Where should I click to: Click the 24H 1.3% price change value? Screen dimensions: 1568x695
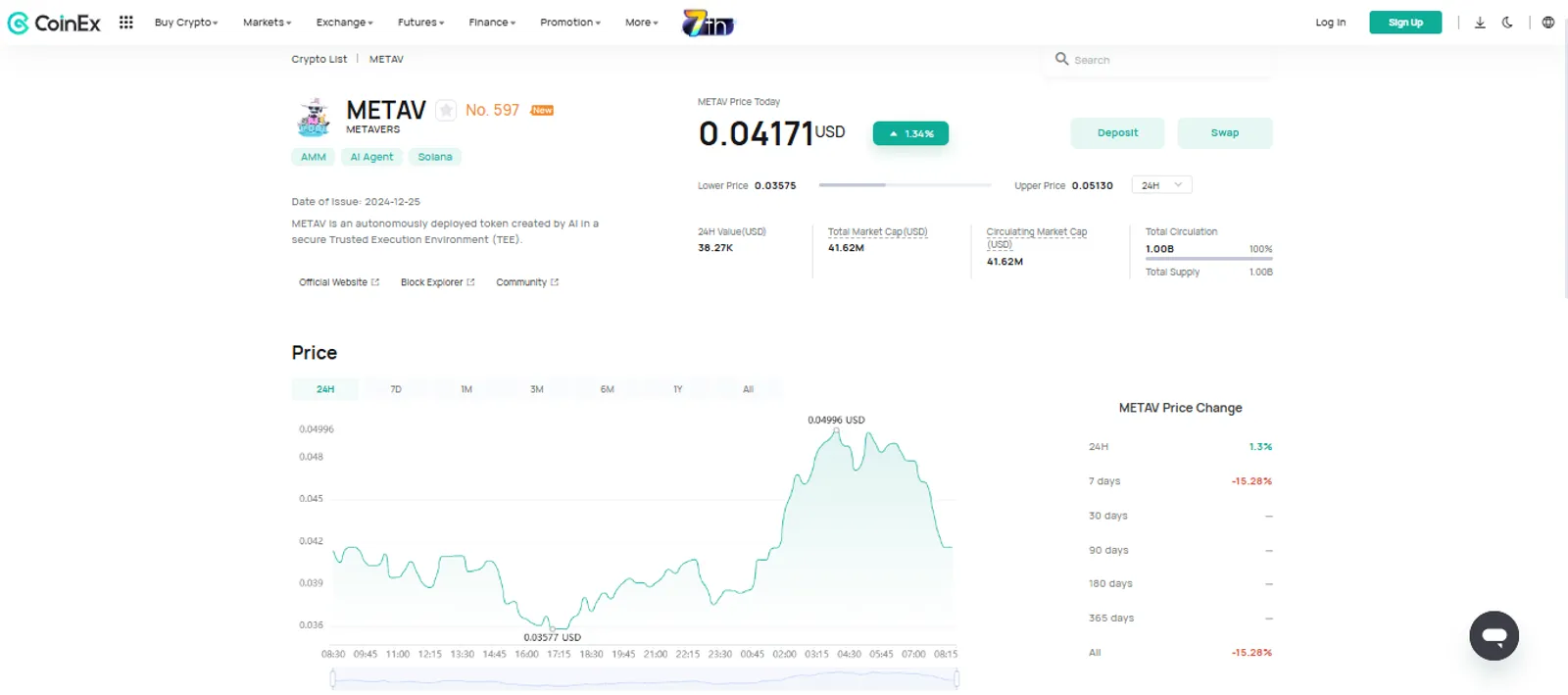1260,447
